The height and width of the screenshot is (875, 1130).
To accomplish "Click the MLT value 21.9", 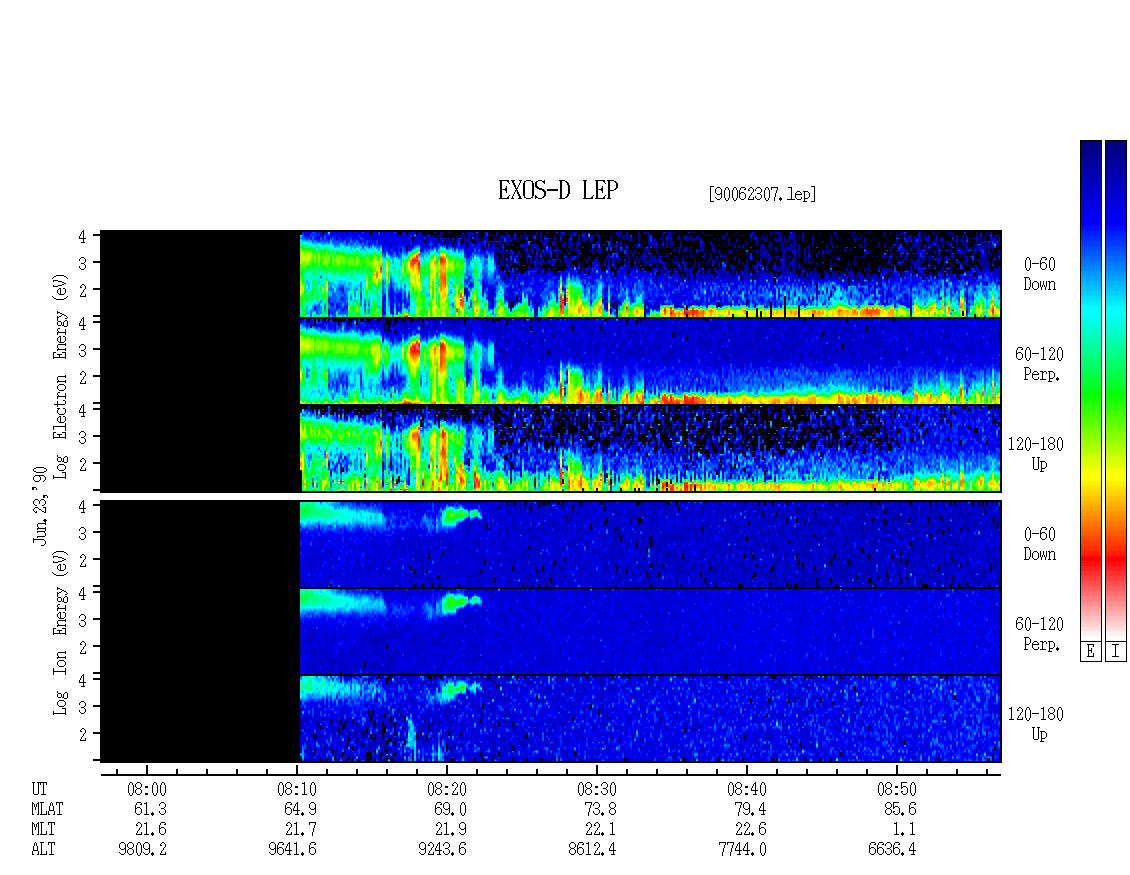I will tap(450, 830).
